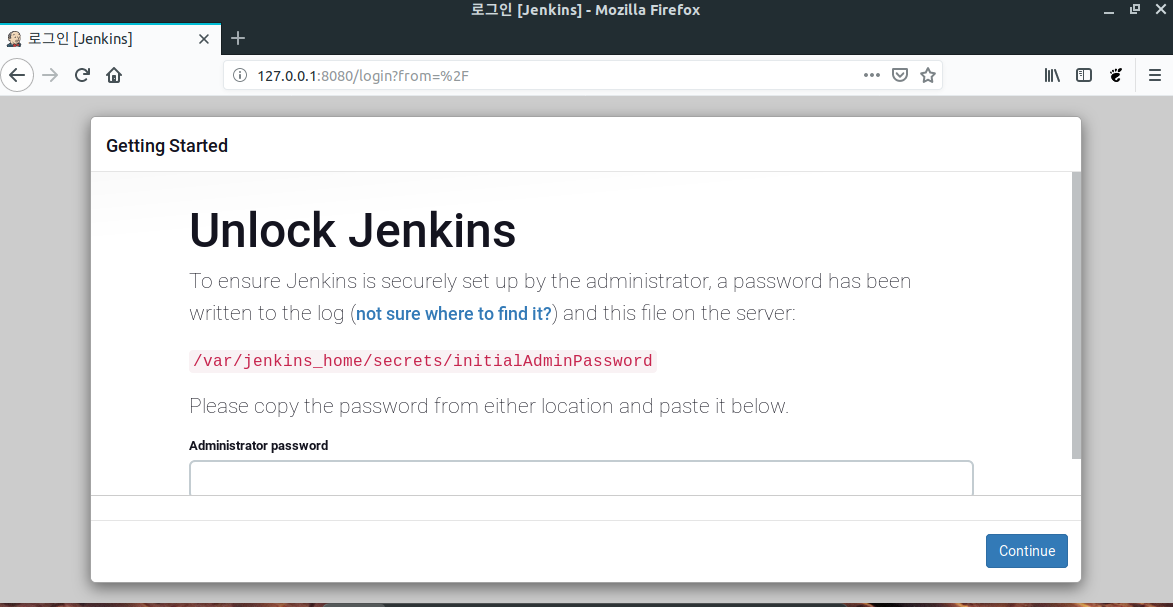Follow the 'not sure where to find it?' link
Viewport: 1173px width, 607px height.
pos(453,314)
